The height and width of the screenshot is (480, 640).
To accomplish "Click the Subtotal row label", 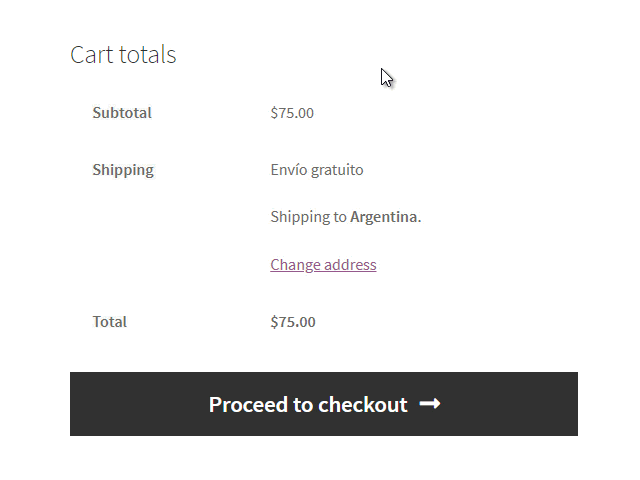I will [x=122, y=113].
